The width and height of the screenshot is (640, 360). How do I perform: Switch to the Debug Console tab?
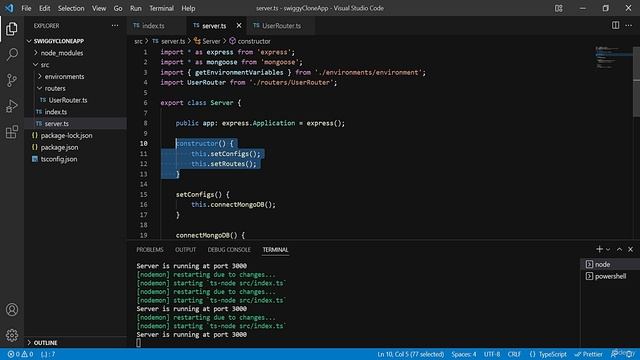click(x=229, y=249)
